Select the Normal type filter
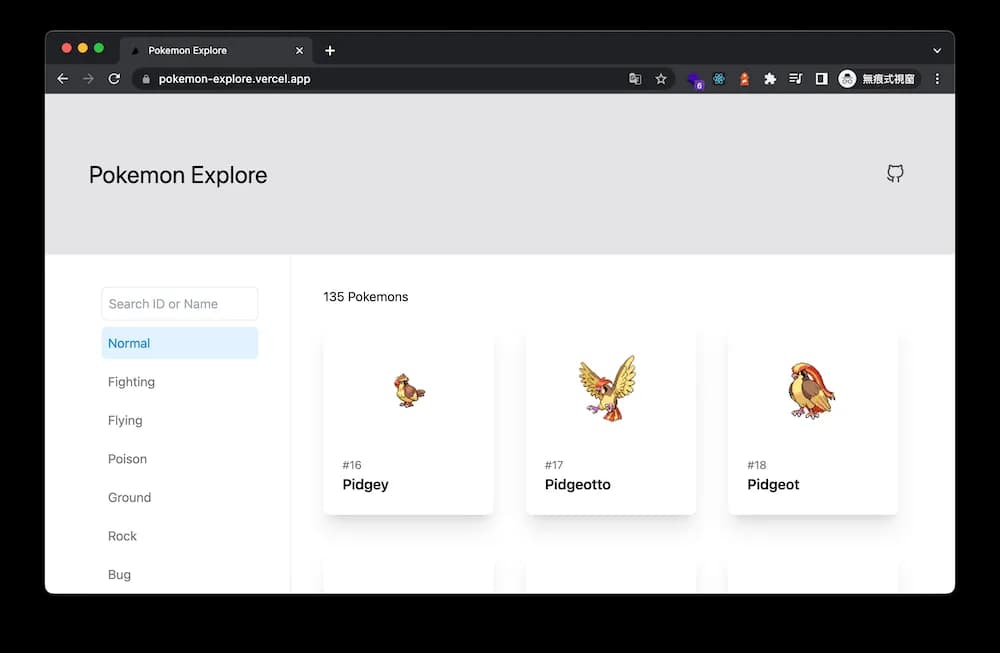This screenshot has width=1000, height=653. pos(180,343)
